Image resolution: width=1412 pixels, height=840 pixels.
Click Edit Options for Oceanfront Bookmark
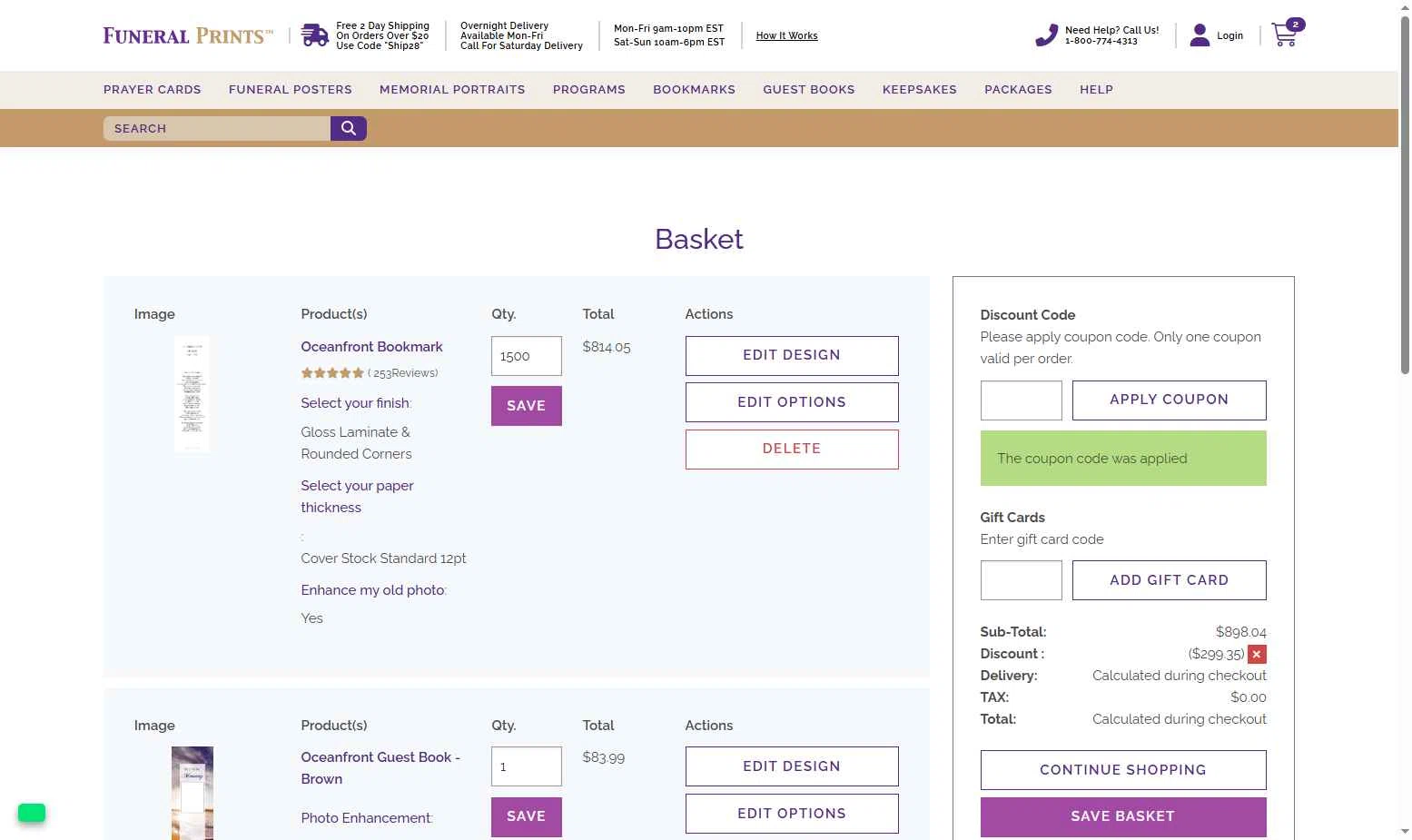point(792,402)
